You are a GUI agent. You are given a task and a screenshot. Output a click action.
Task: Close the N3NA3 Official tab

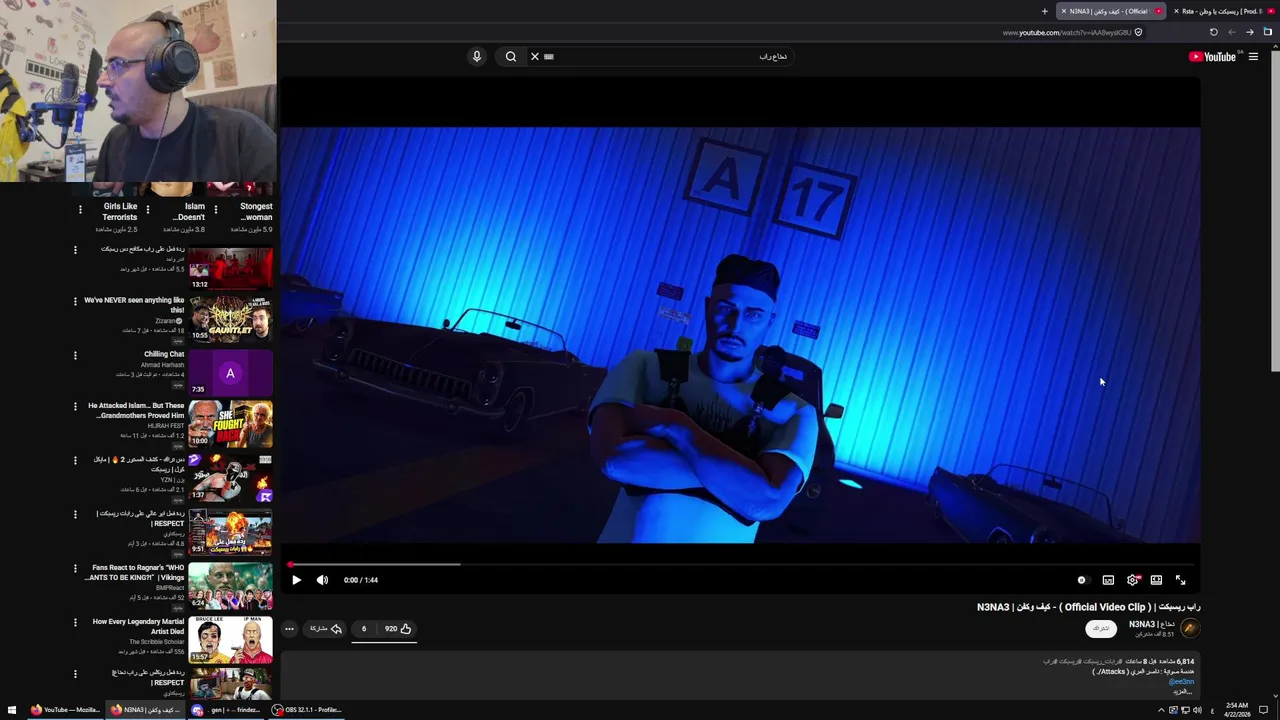coord(1064,11)
